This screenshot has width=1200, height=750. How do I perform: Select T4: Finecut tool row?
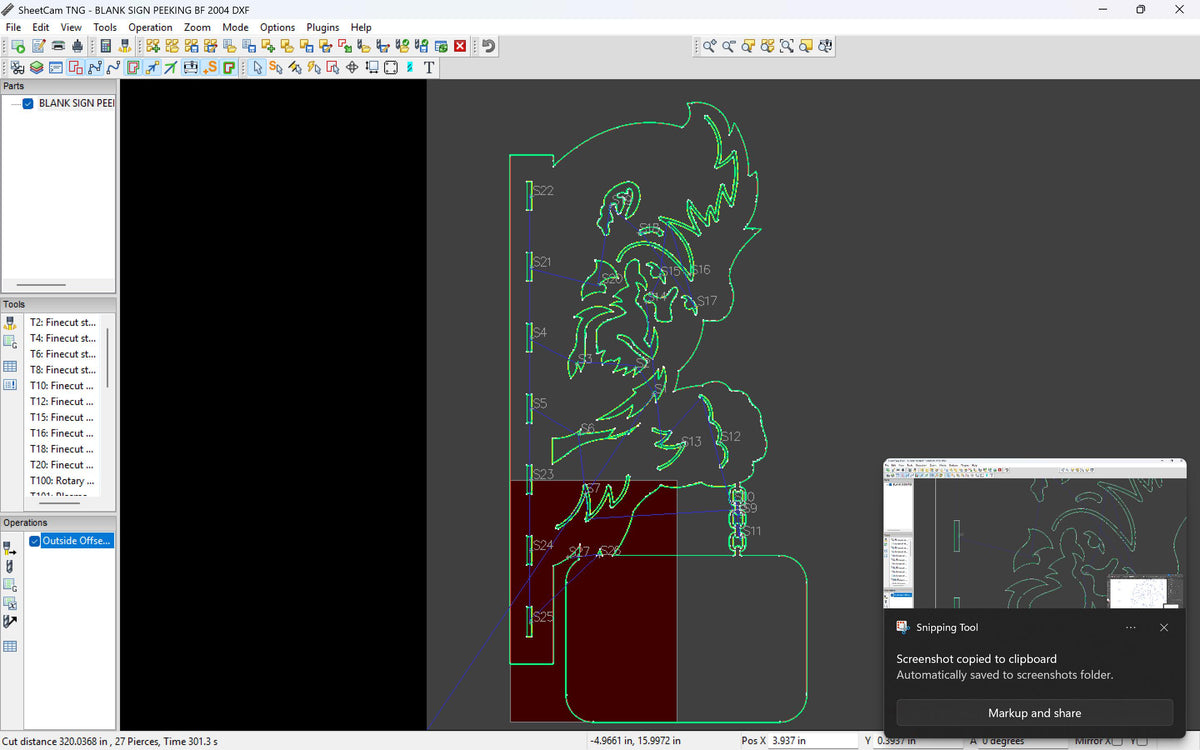pos(63,338)
